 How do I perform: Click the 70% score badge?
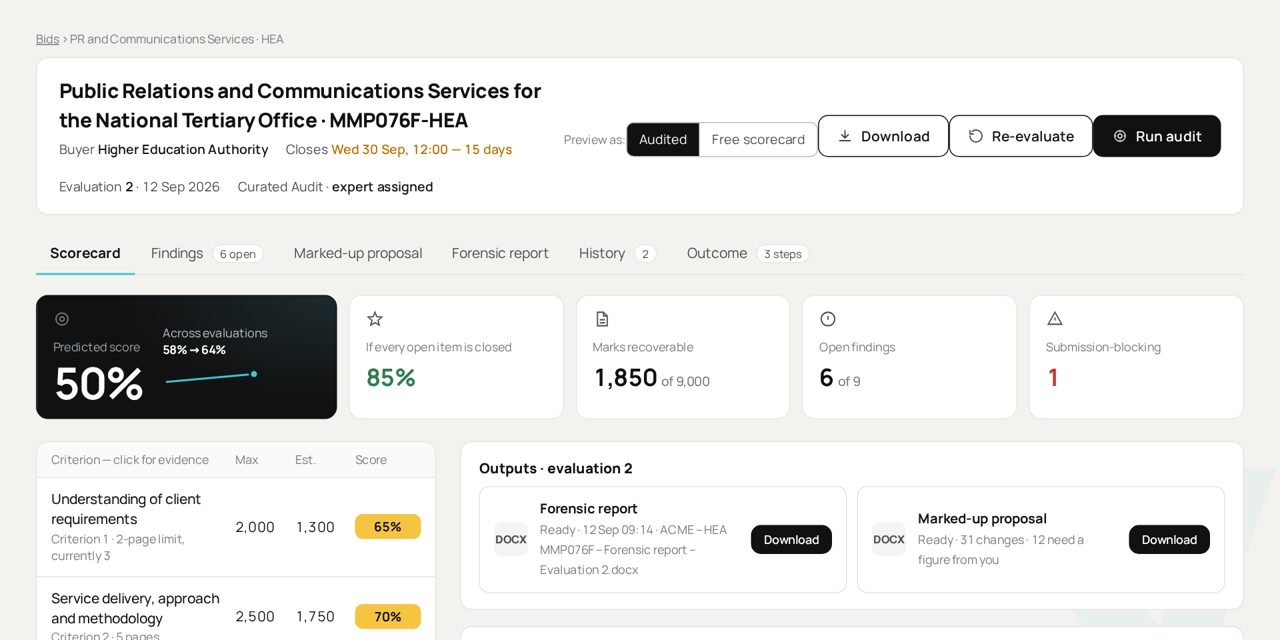(x=388, y=617)
